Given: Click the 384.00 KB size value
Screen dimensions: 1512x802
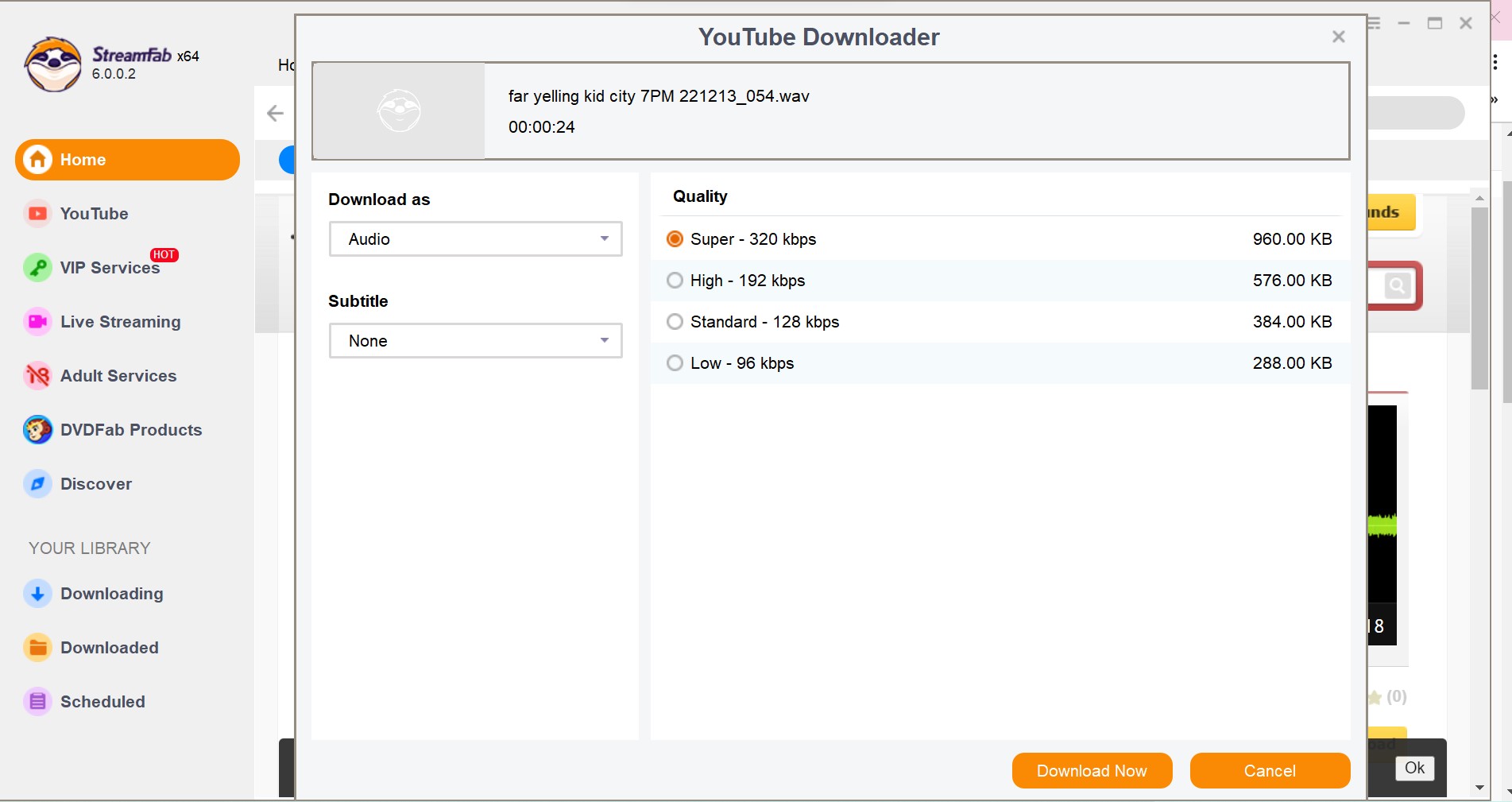Looking at the screenshot, I should click(1292, 322).
